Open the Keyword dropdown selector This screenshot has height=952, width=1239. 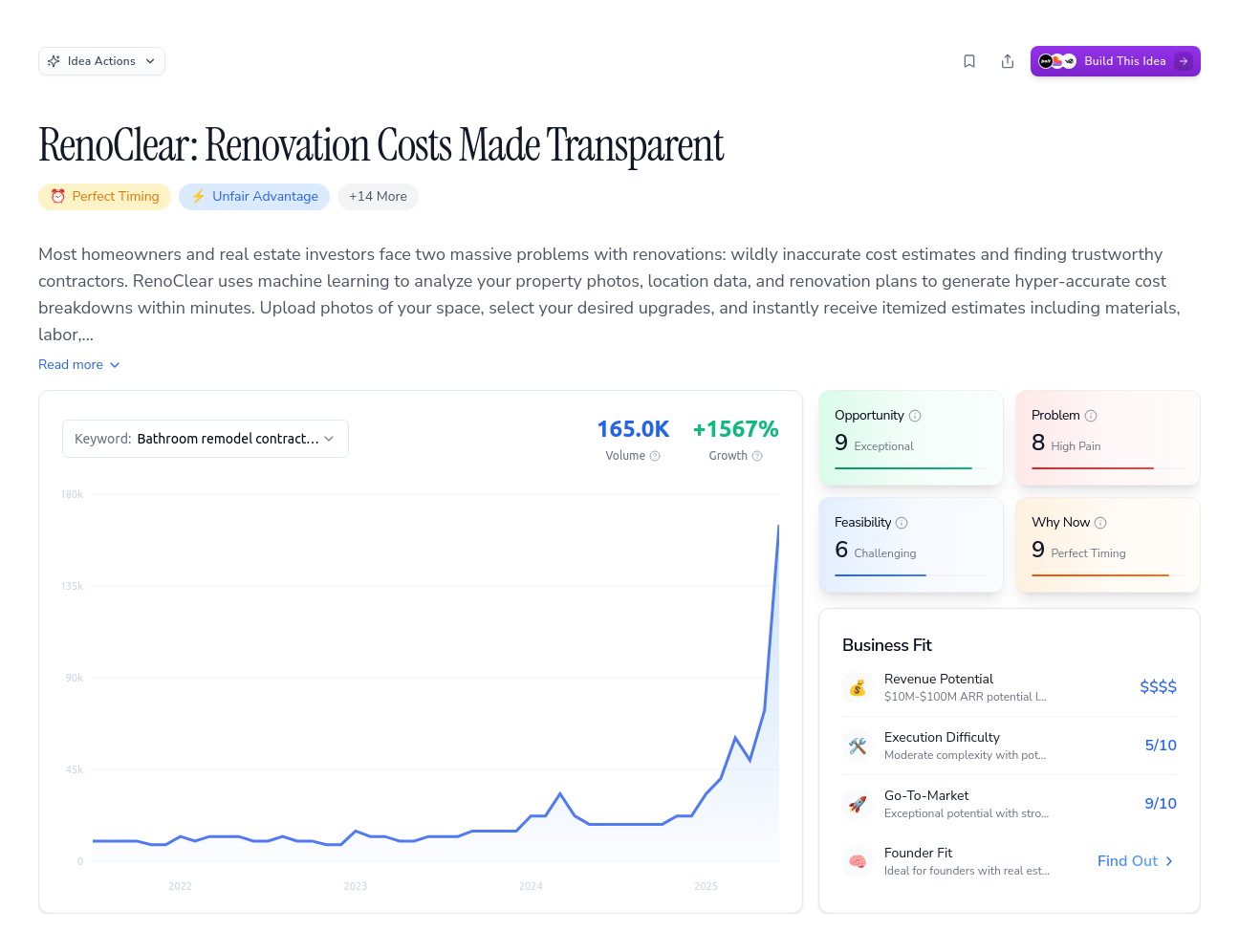(x=206, y=439)
